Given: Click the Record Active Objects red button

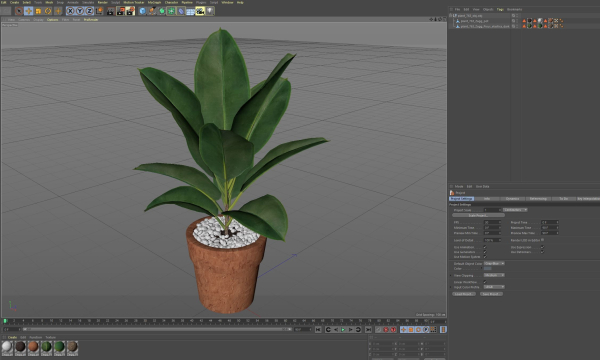Looking at the screenshot, I should (386, 329).
